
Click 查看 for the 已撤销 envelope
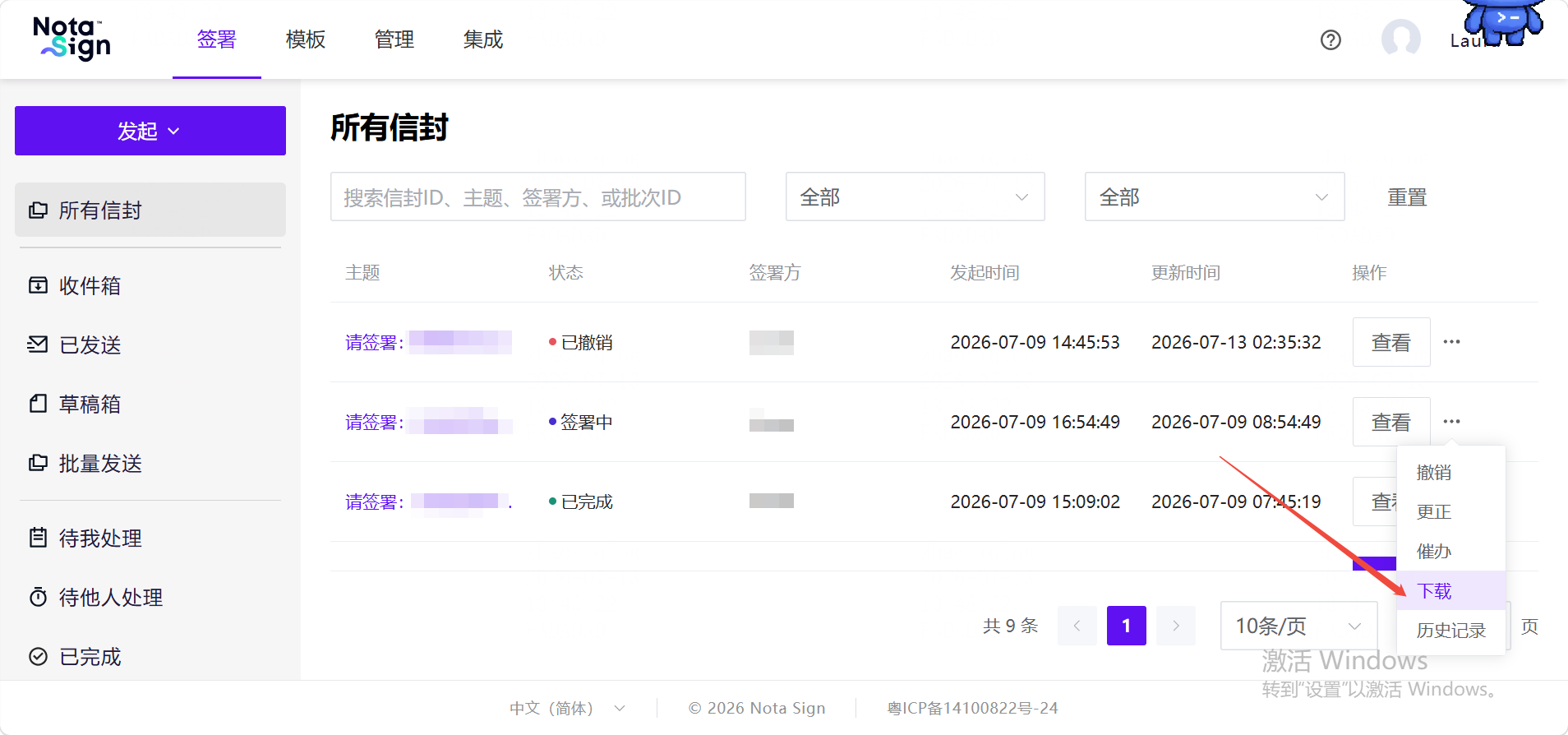tap(1391, 342)
